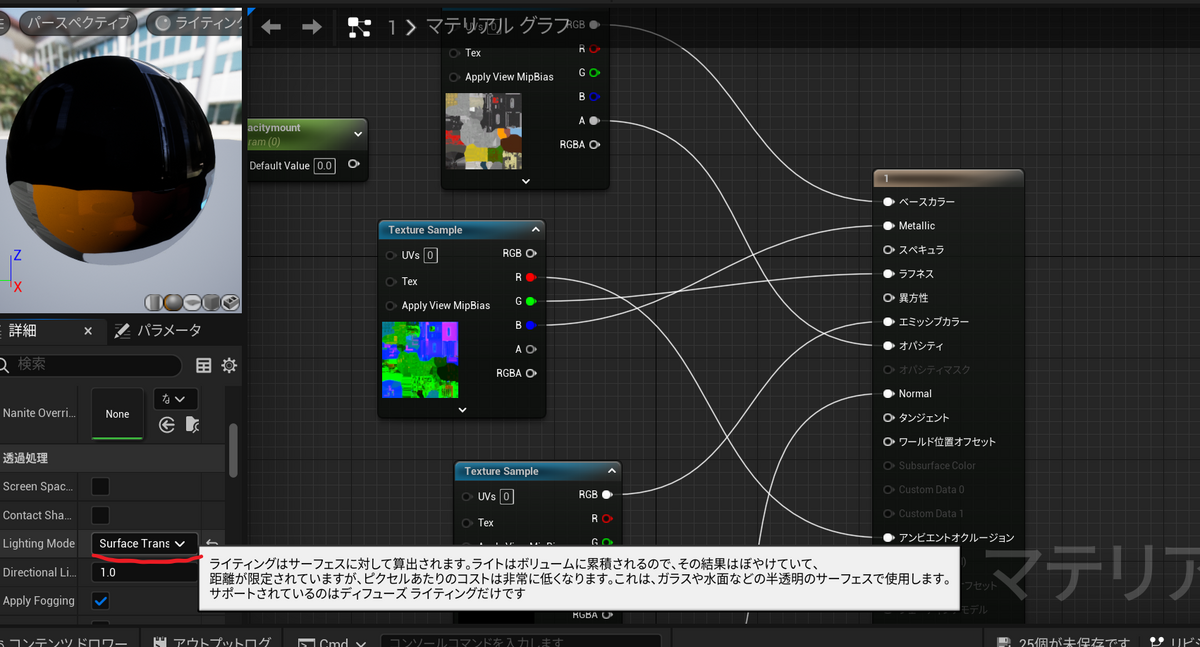
Task: Browse to Nanite Override asset icon
Action: [192, 425]
